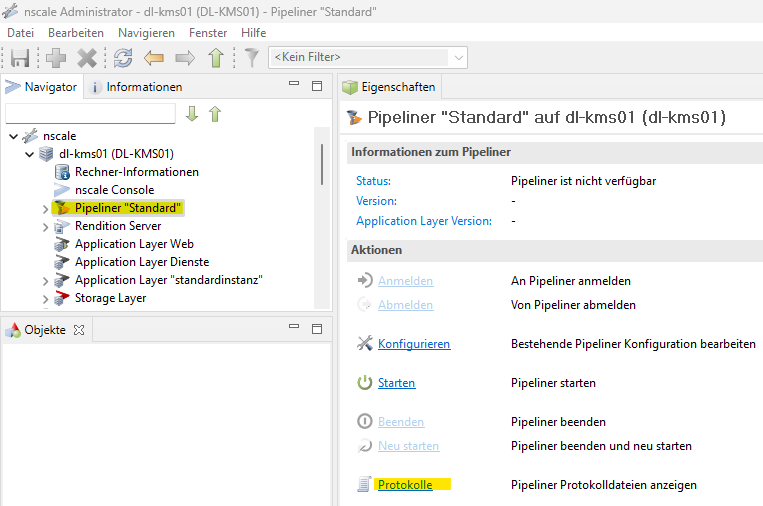Click the Save disk icon in toolbar
Screen dimensions: 763x506
tap(20, 58)
